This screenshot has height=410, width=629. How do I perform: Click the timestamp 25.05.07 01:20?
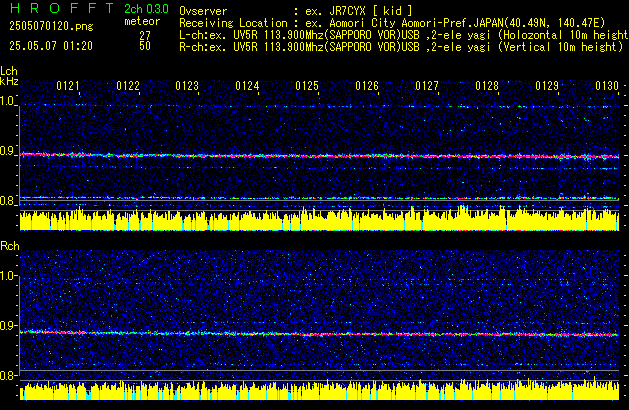tap(51, 46)
